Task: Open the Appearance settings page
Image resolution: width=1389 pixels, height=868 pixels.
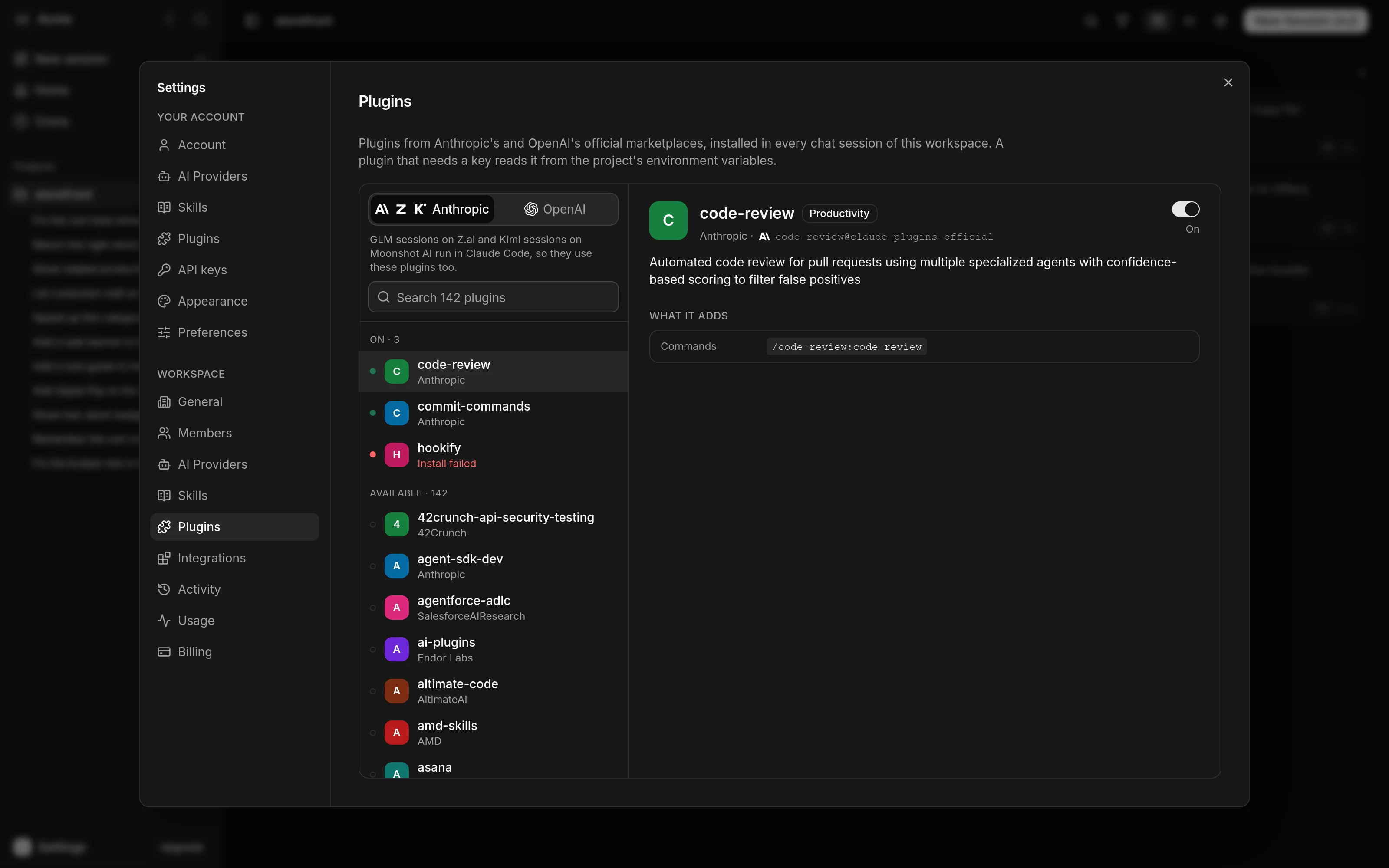Action: tap(234, 301)
